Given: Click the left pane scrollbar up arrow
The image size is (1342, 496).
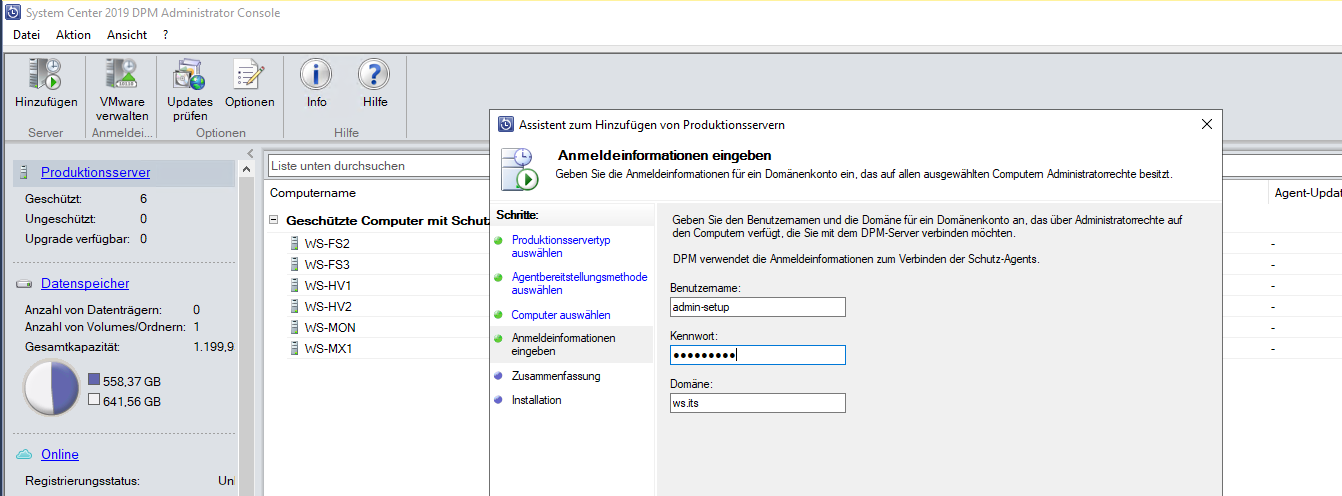Looking at the screenshot, I should pyautogui.click(x=247, y=172).
